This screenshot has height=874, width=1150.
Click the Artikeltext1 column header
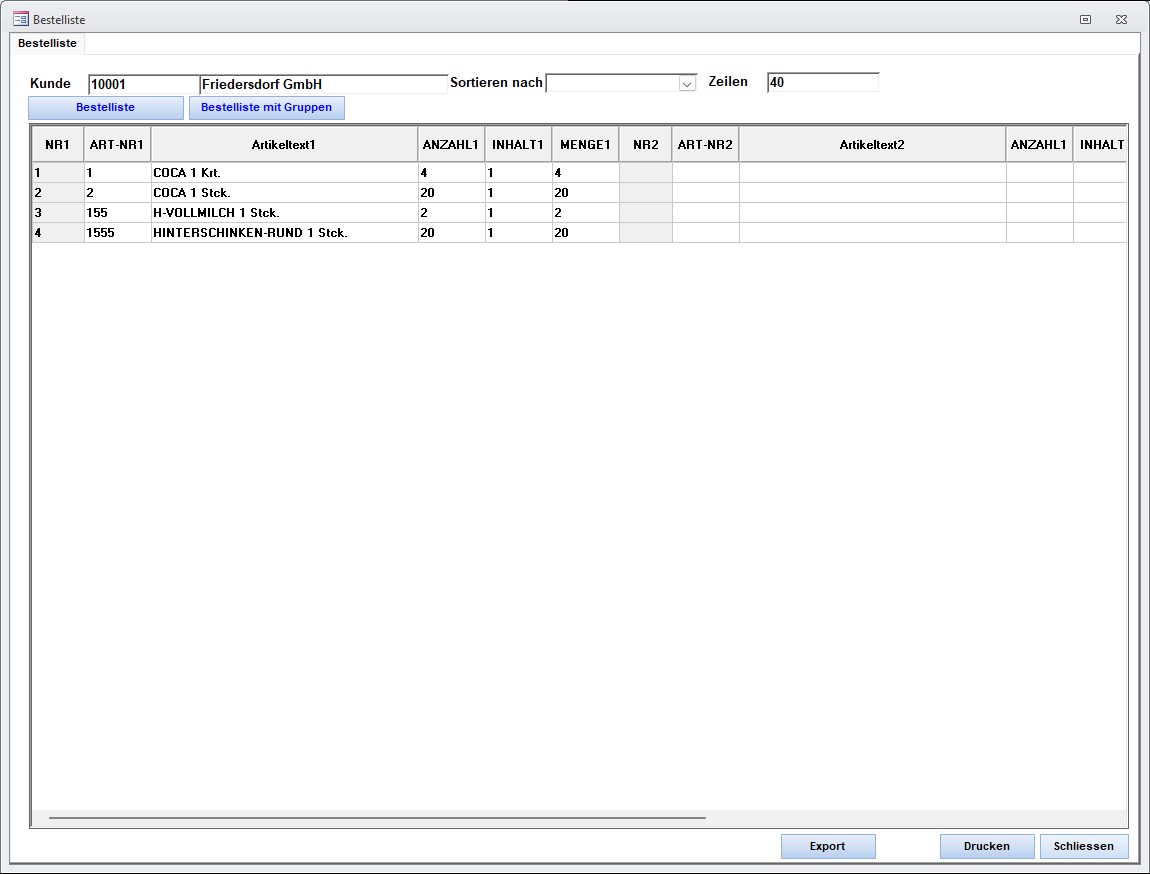284,145
